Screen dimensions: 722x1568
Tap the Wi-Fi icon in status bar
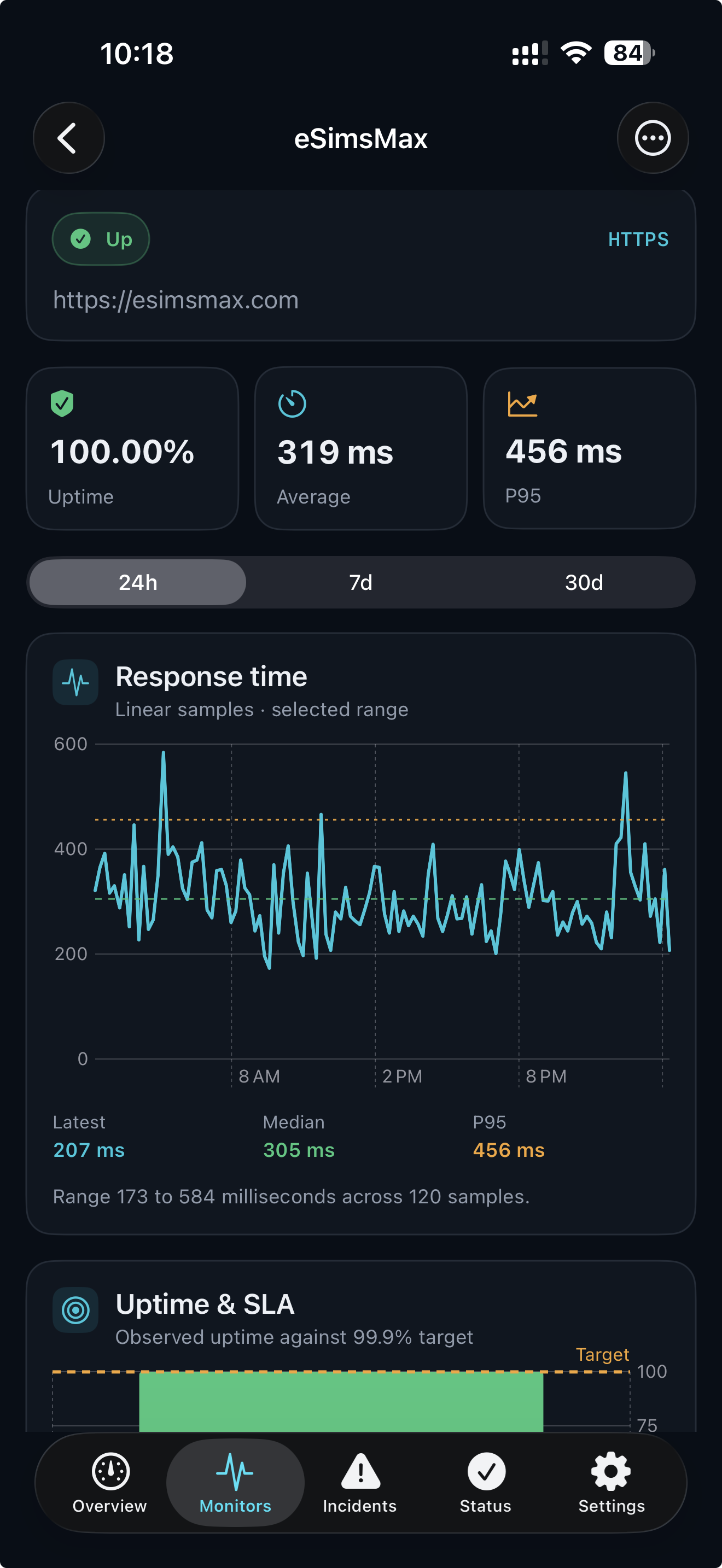coord(576,53)
